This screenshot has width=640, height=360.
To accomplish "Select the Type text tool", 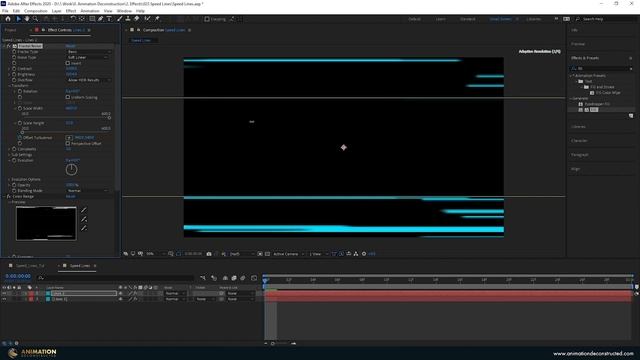I will 109,19.
